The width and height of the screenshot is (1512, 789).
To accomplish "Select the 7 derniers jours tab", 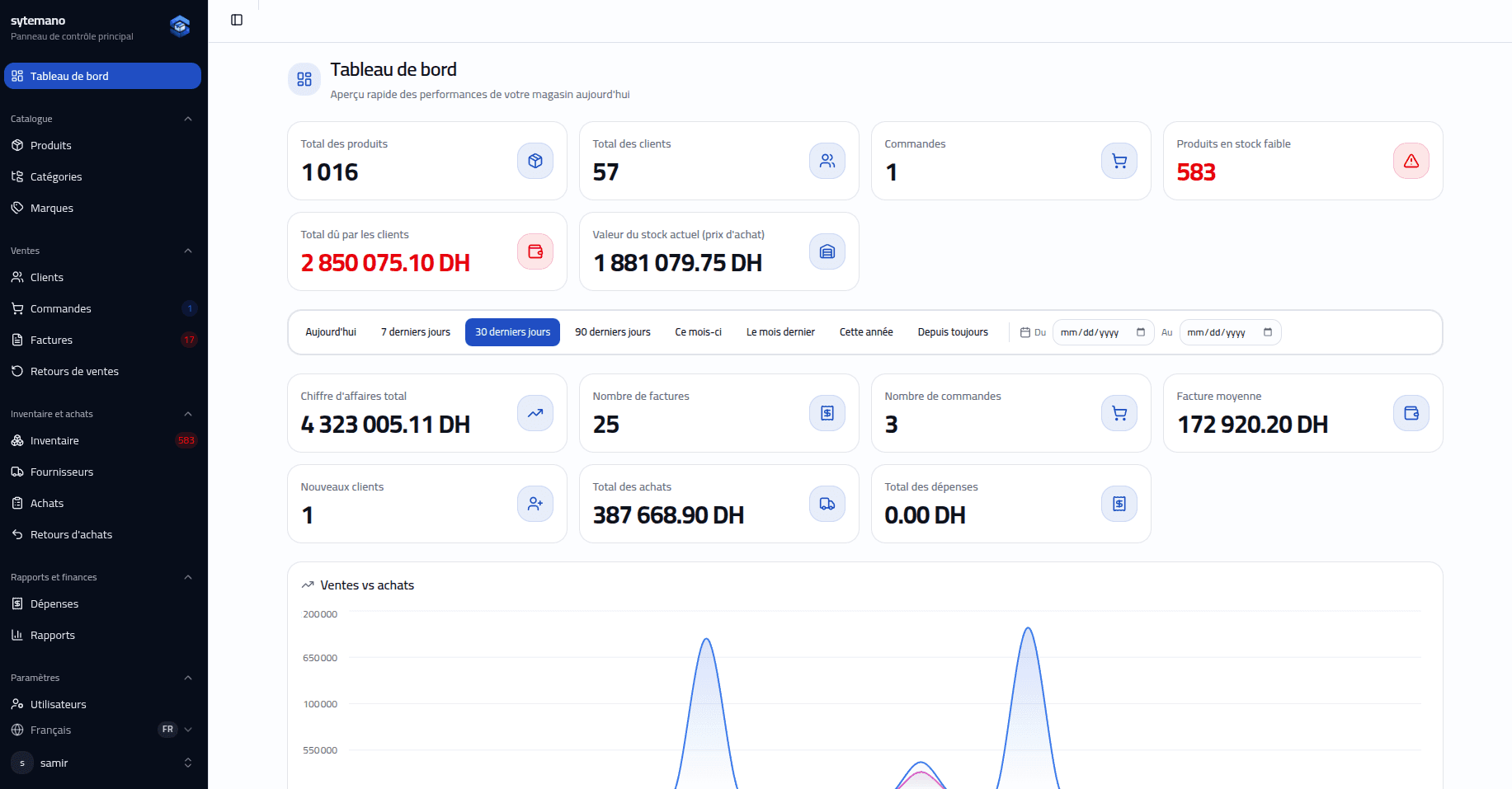I will [x=416, y=332].
